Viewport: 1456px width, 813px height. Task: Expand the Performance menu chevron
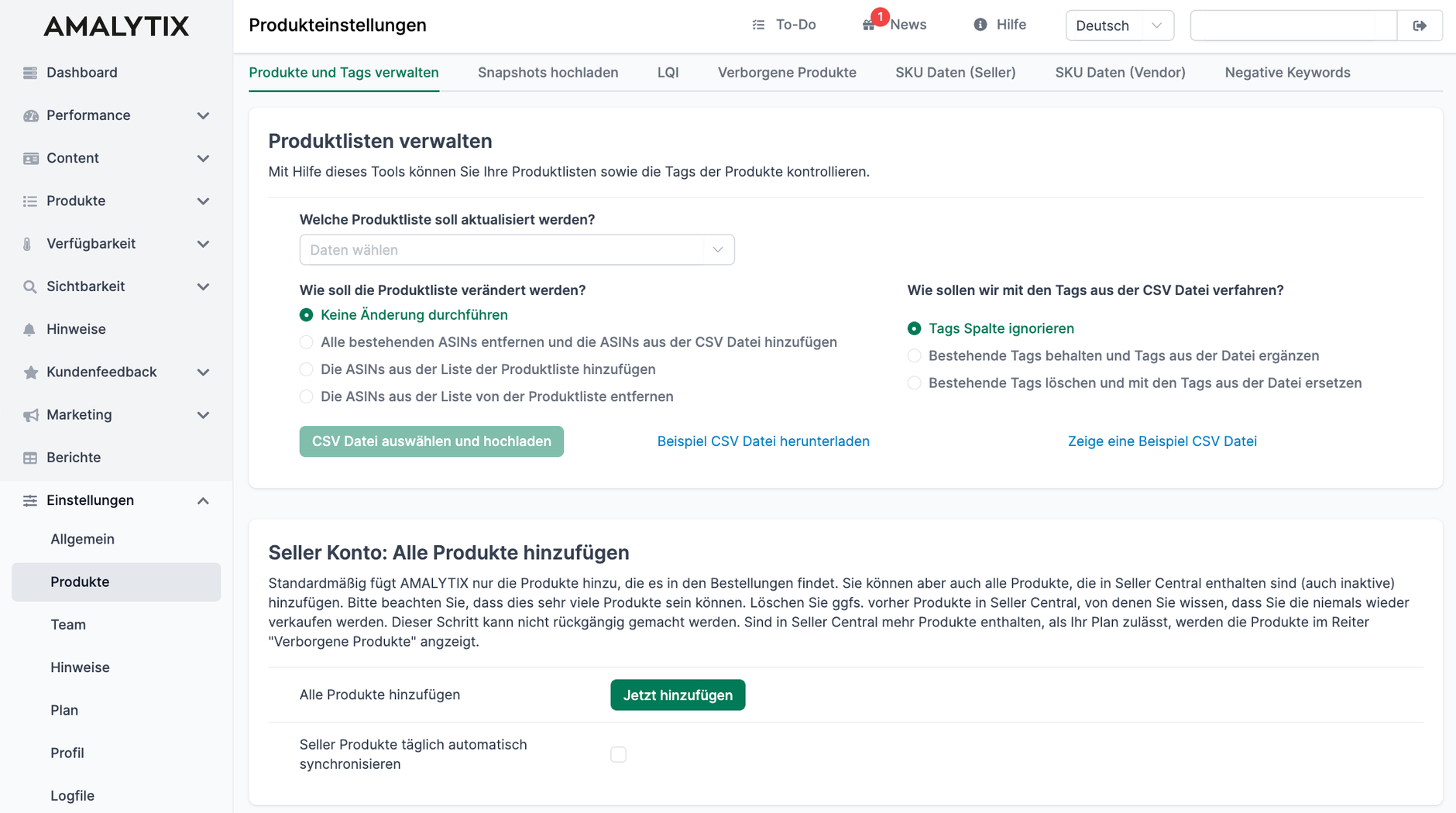click(203, 115)
